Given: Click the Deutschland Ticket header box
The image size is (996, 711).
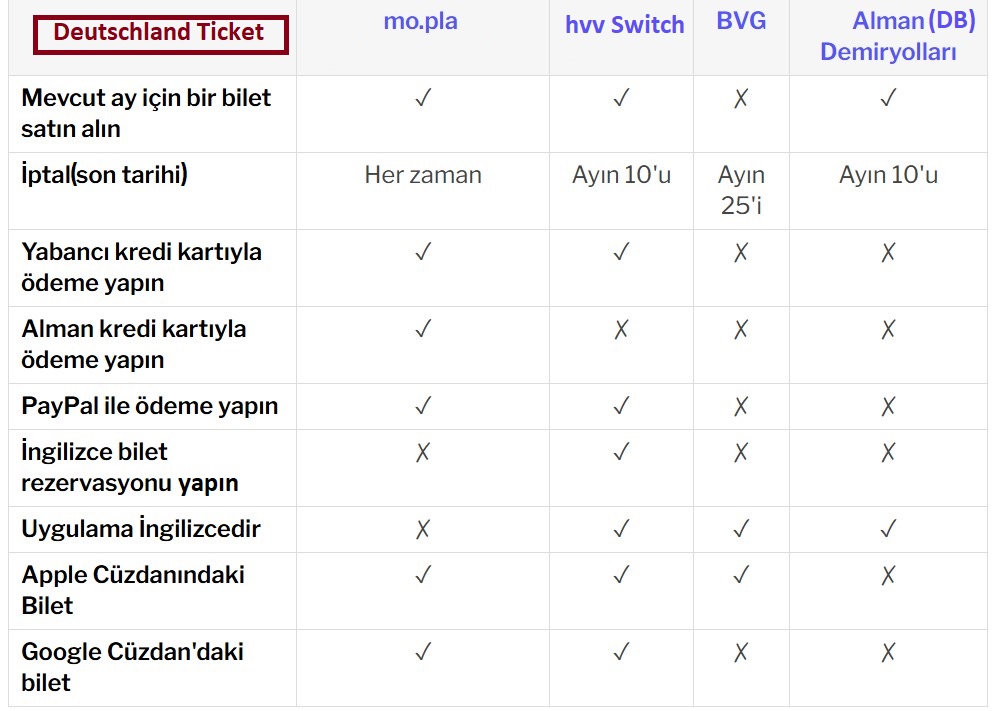Looking at the screenshot, I should pyautogui.click(x=160, y=33).
